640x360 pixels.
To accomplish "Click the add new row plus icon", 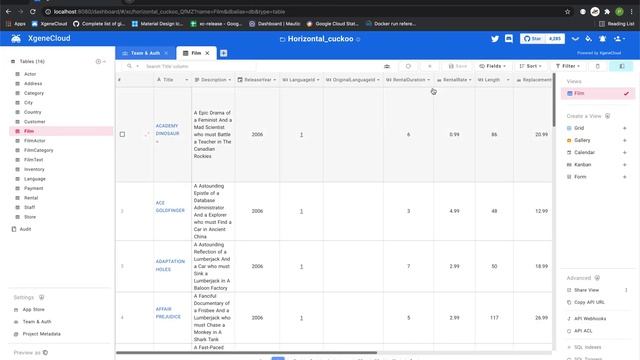I will pyautogui.click(x=429, y=66).
